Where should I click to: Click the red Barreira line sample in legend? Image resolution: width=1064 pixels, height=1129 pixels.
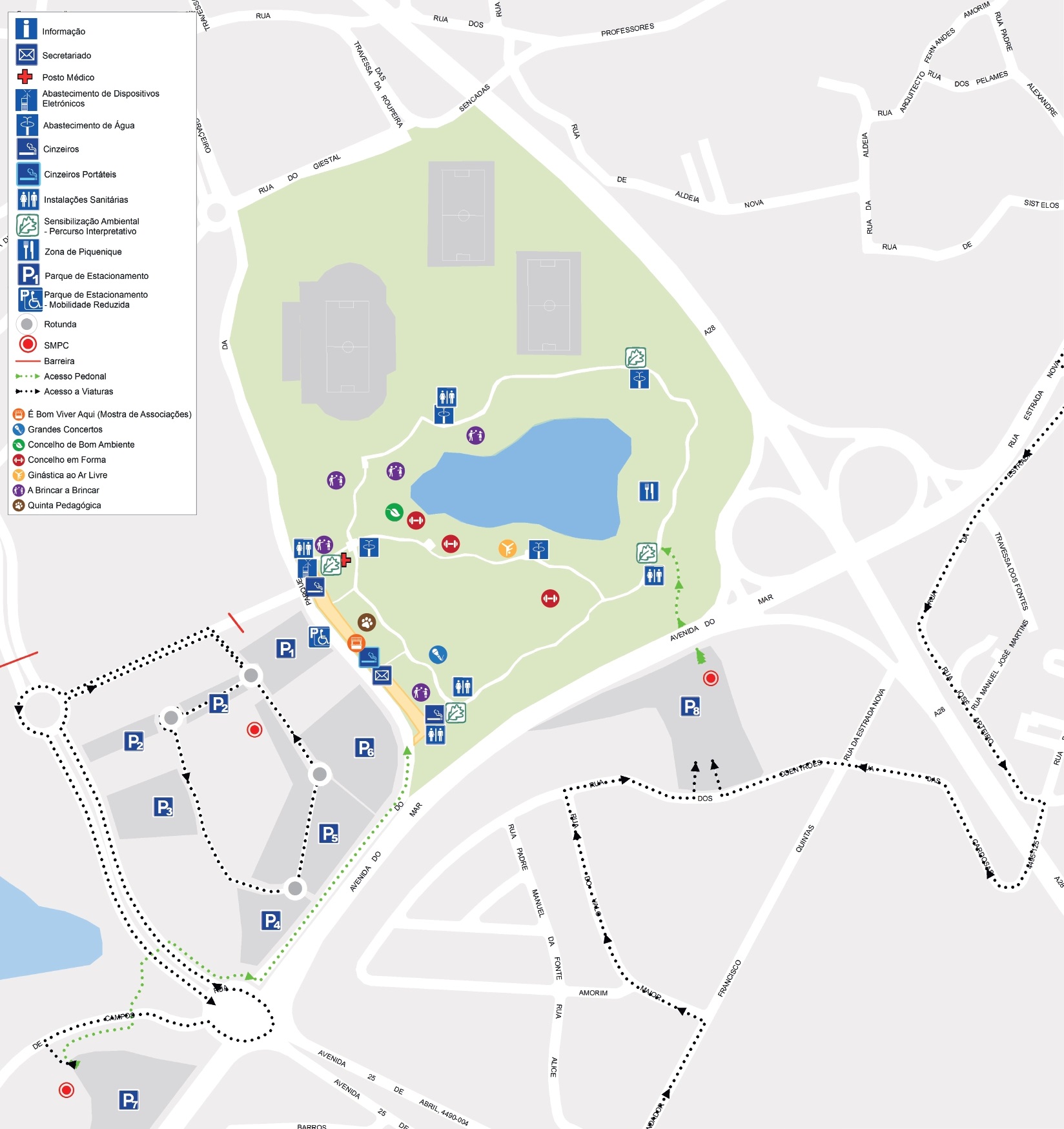click(x=28, y=361)
